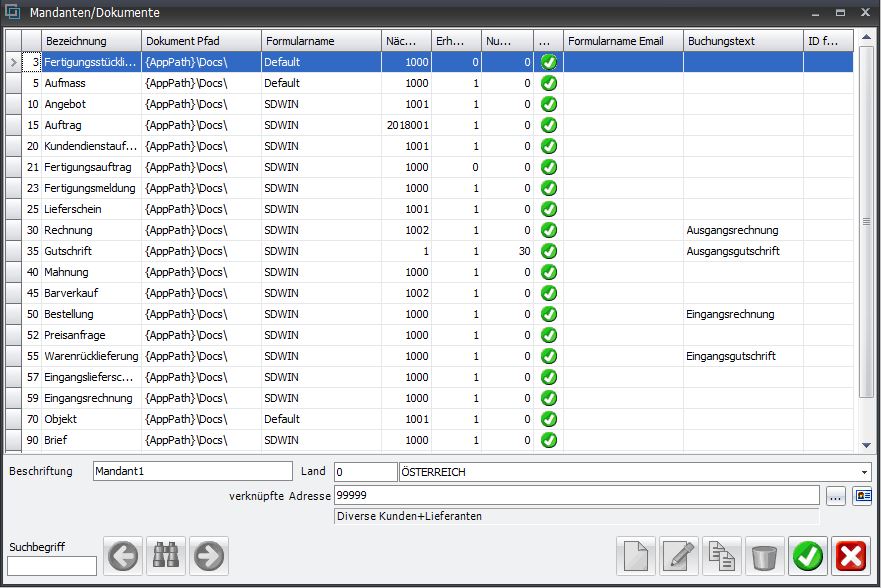Click the binoculars search button
The image size is (881, 588).
point(166,555)
